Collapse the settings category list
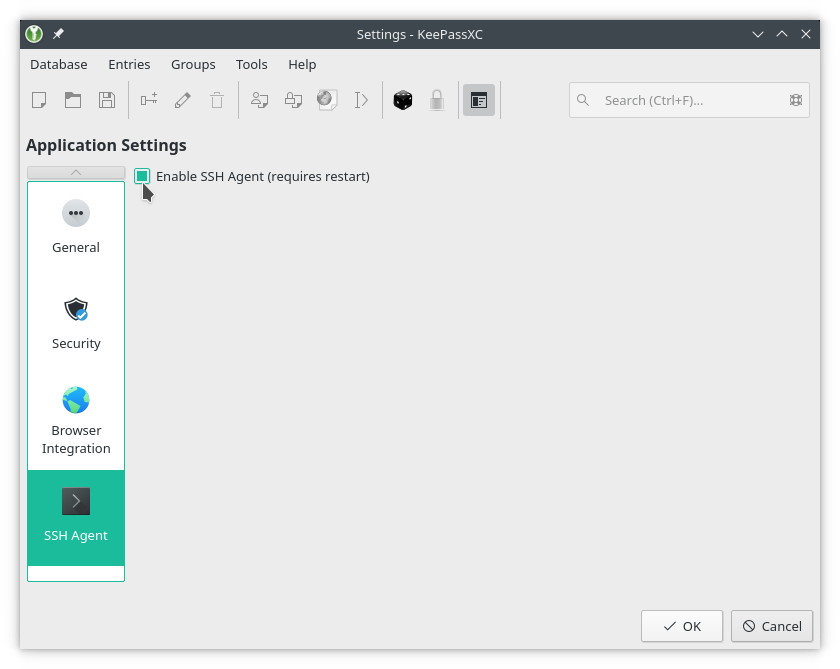Image resolution: width=840 pixels, height=669 pixels. 76,172
